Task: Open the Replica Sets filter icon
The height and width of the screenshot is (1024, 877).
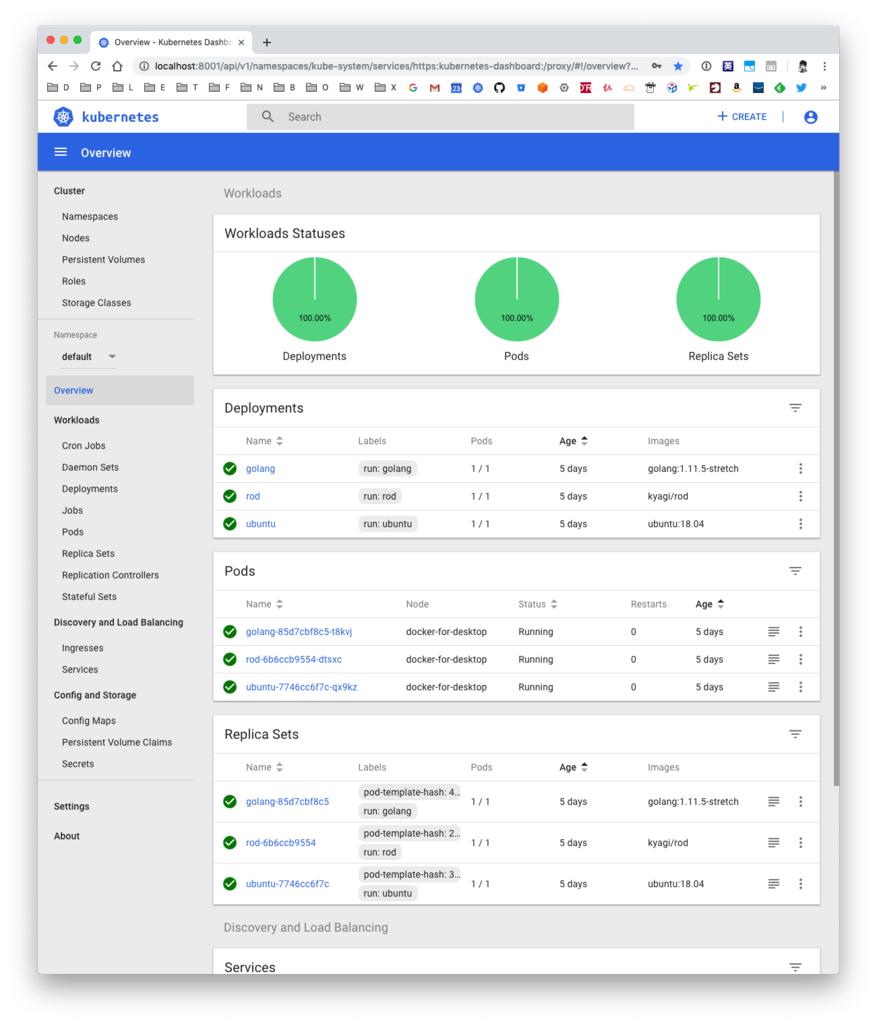Action: tap(795, 734)
